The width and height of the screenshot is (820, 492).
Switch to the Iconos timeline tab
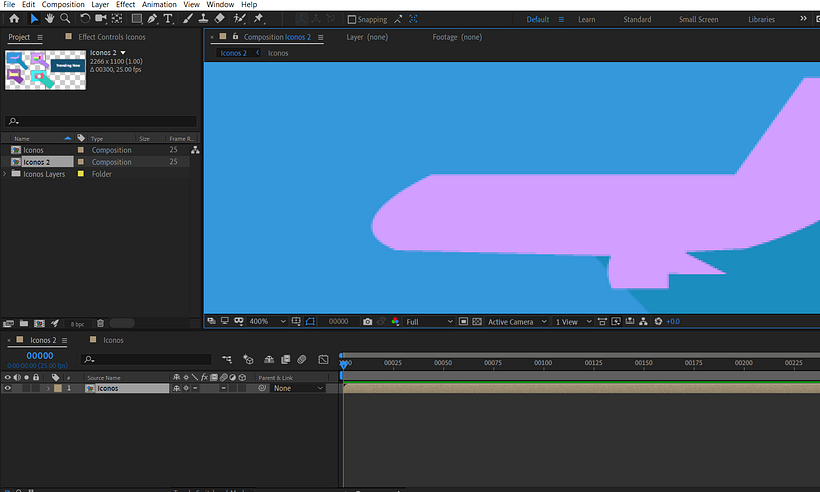(113, 340)
